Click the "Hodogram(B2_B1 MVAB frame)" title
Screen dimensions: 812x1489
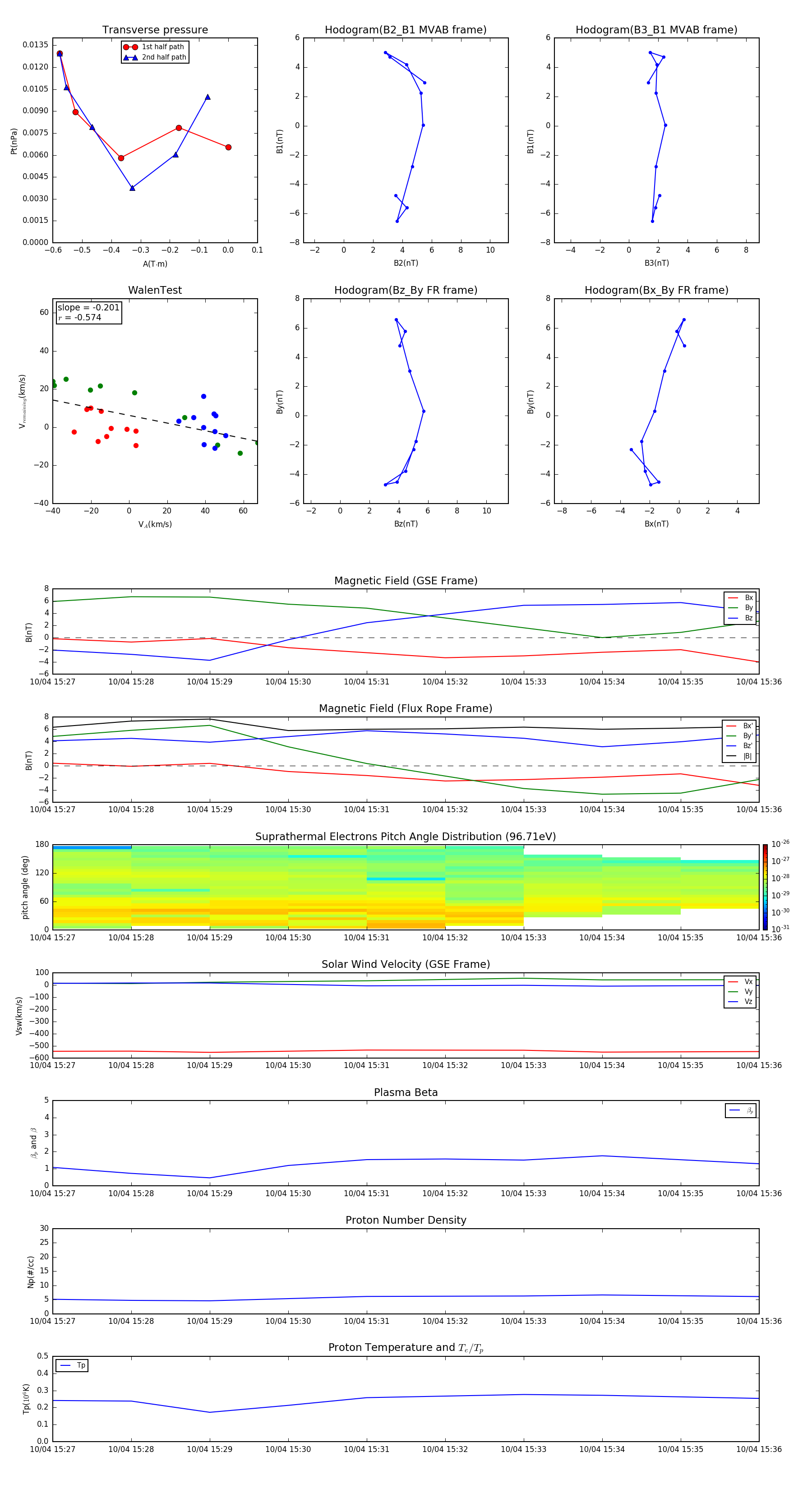[x=406, y=29]
